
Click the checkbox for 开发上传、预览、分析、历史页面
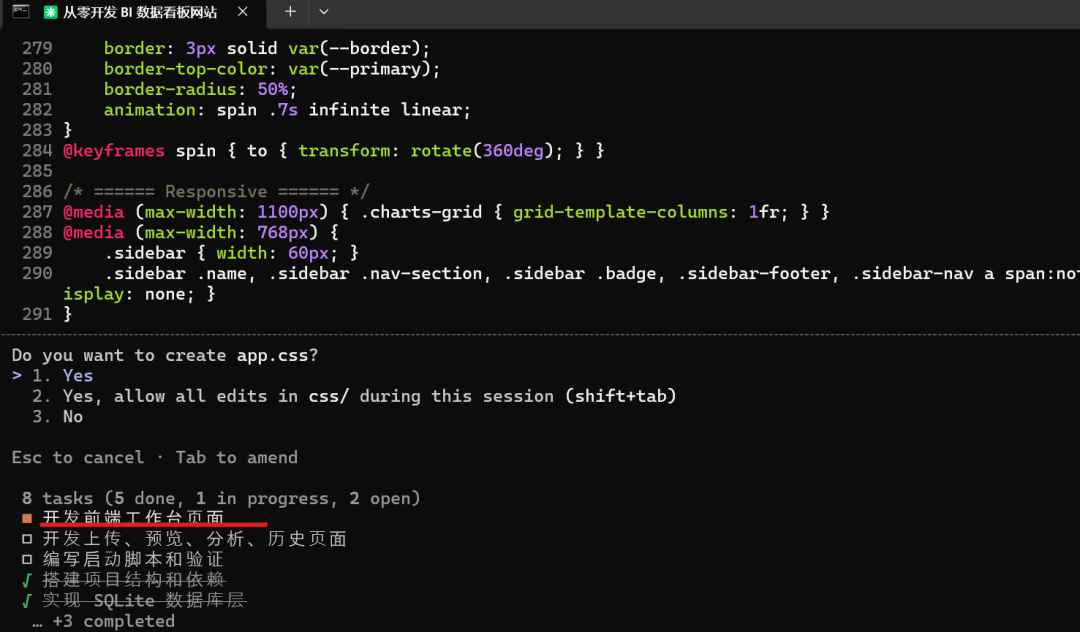pyautogui.click(x=27, y=539)
